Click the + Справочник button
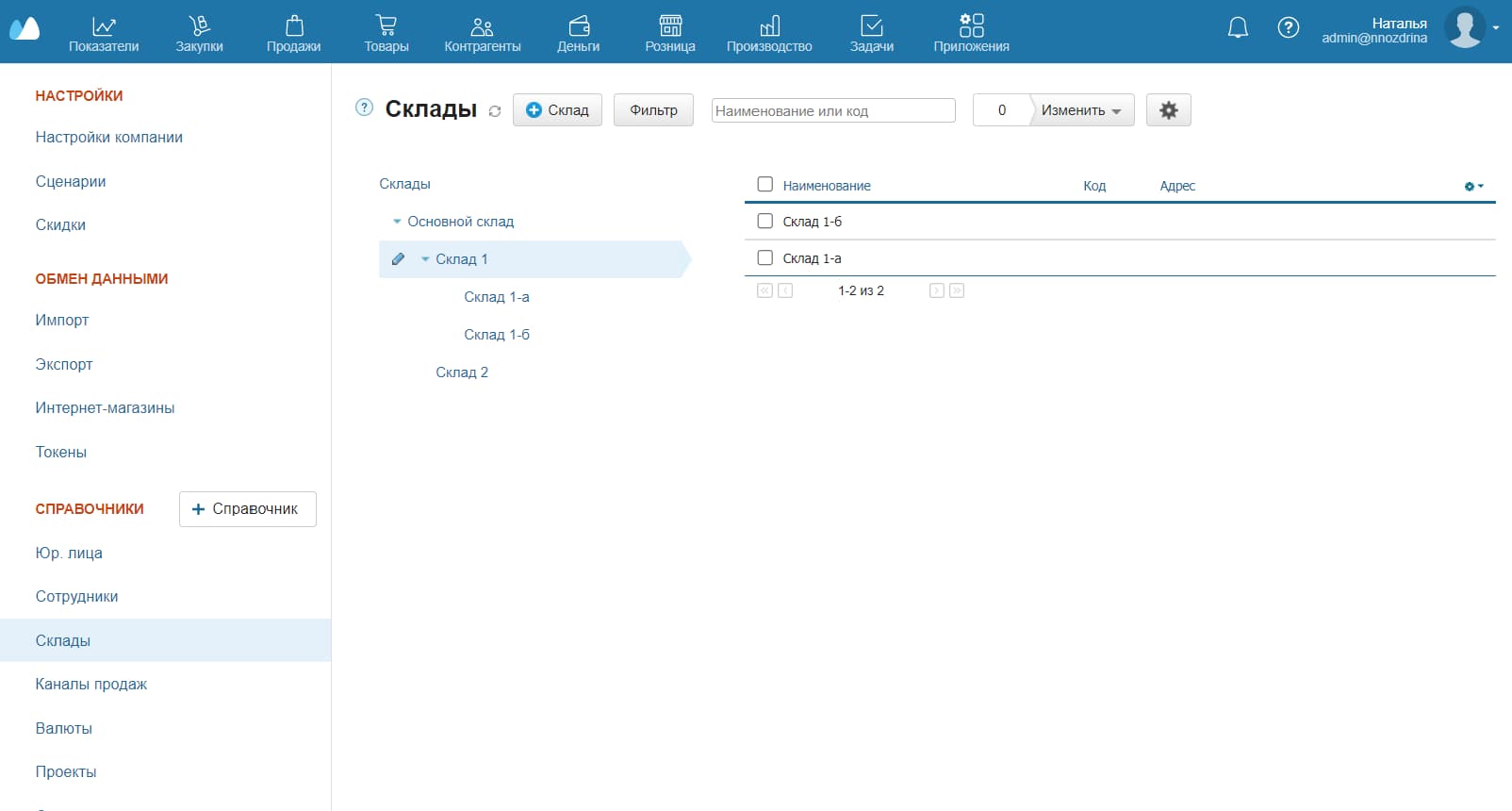1512x811 pixels. coord(247,508)
